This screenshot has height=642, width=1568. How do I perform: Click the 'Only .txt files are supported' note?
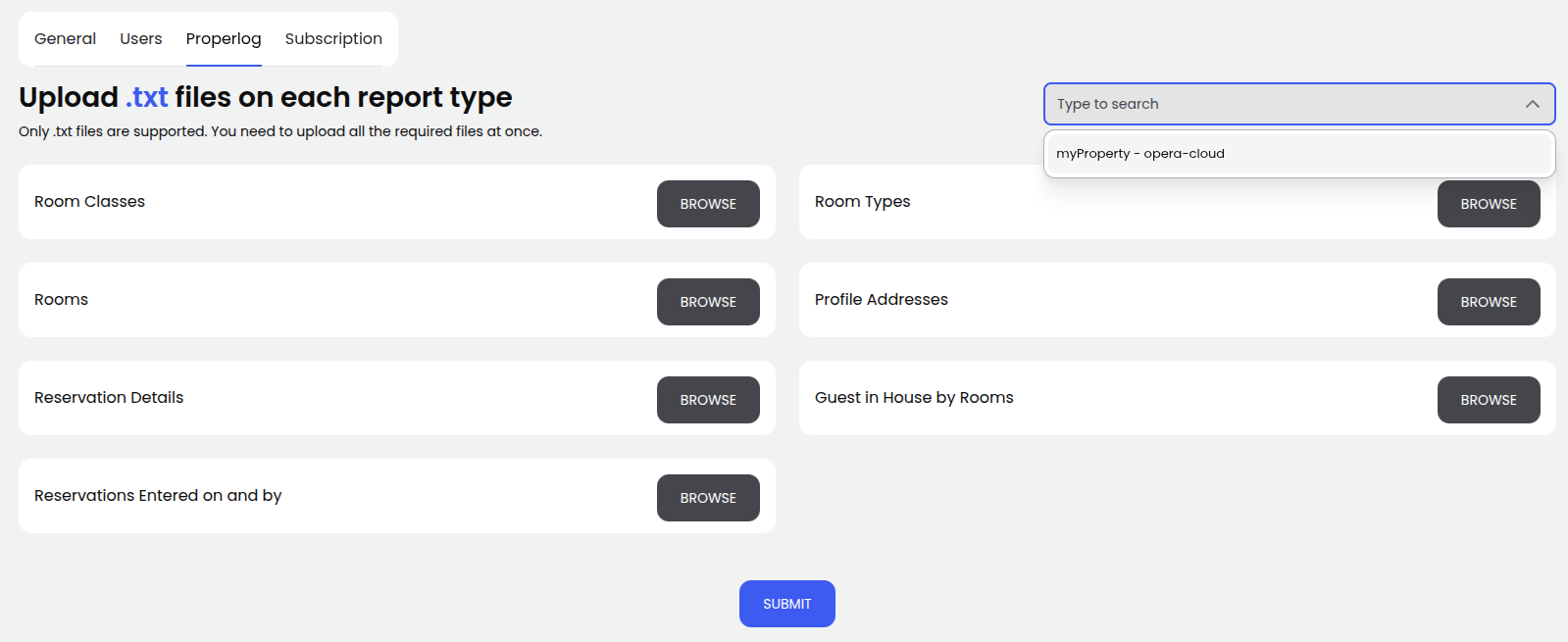pos(279,131)
